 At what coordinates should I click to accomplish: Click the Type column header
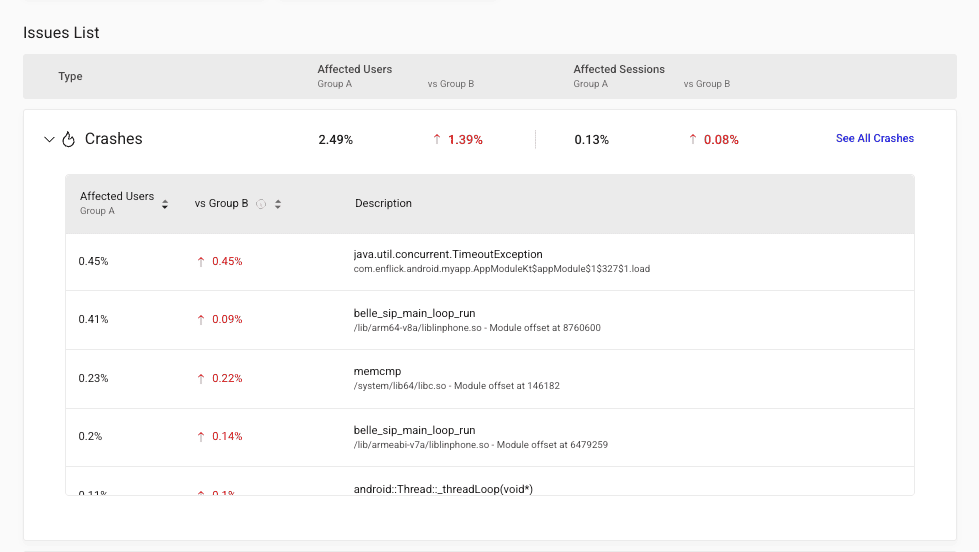pyautogui.click(x=70, y=76)
